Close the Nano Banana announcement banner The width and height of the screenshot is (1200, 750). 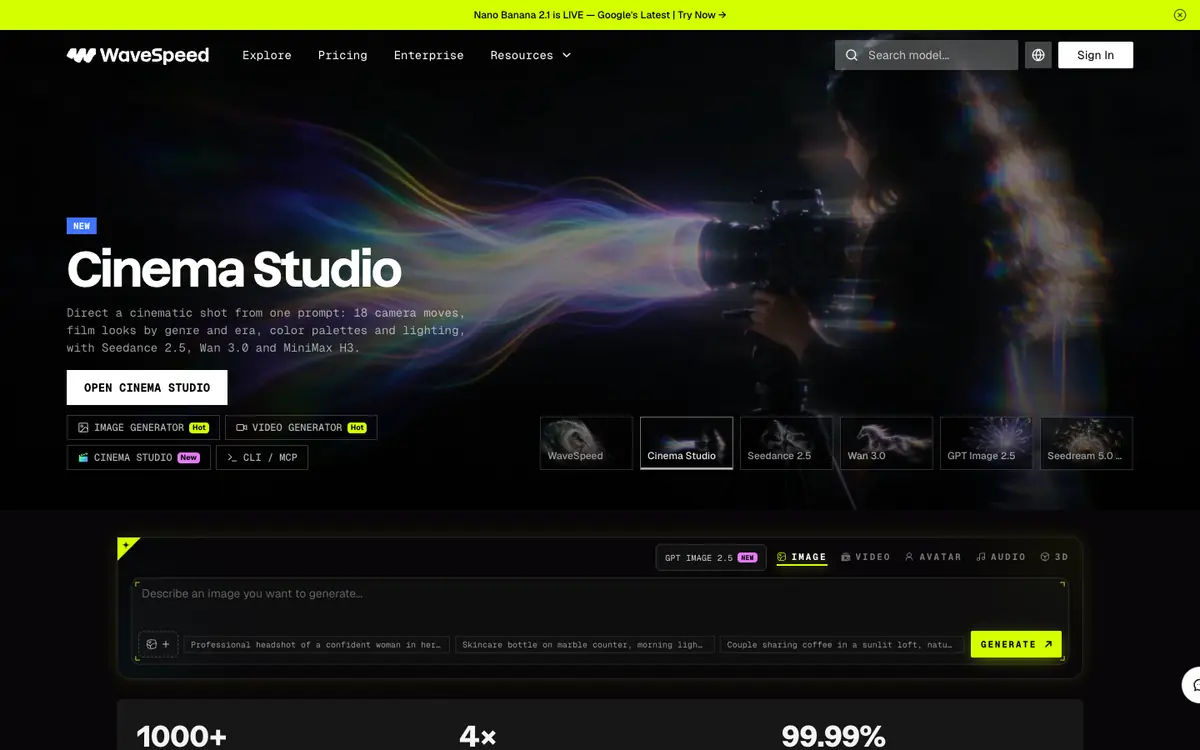(1180, 15)
